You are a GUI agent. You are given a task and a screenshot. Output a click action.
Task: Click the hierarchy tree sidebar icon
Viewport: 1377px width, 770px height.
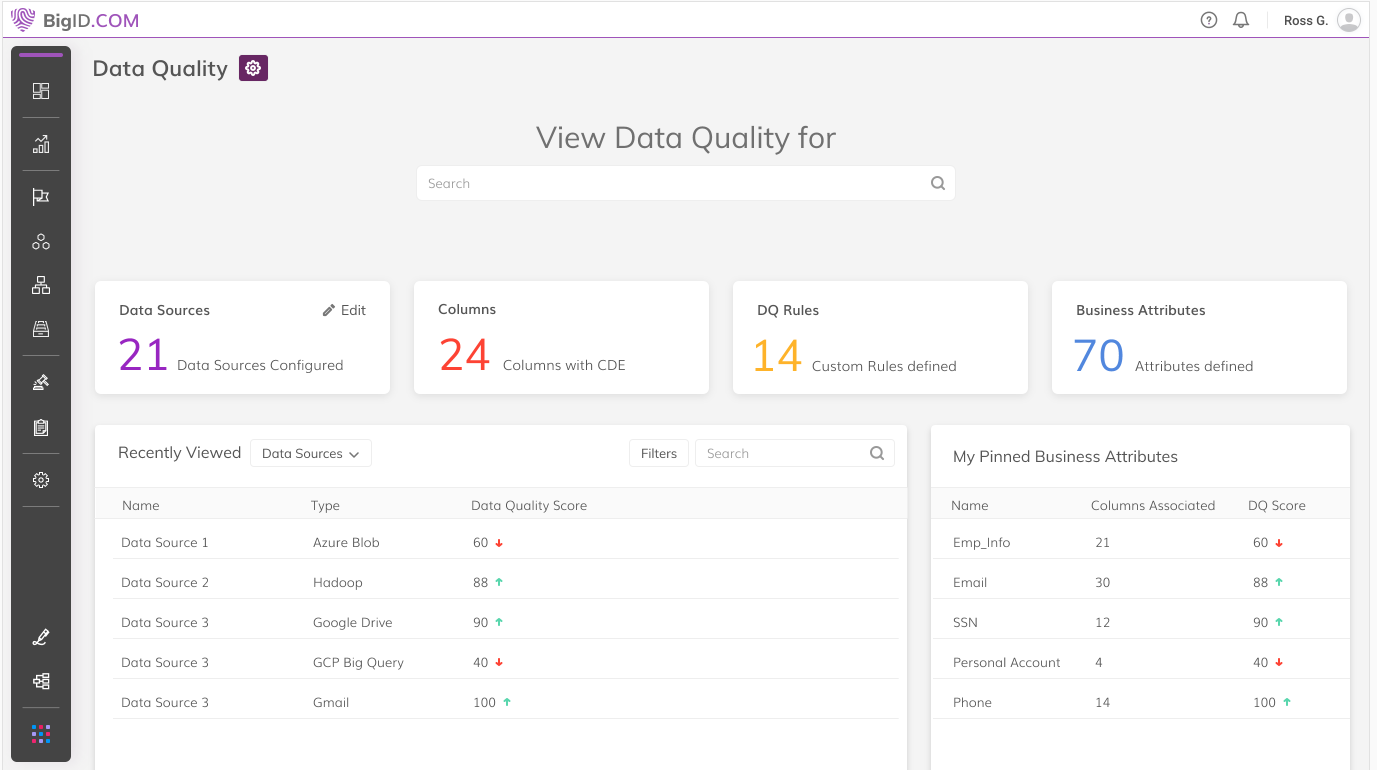click(x=41, y=286)
